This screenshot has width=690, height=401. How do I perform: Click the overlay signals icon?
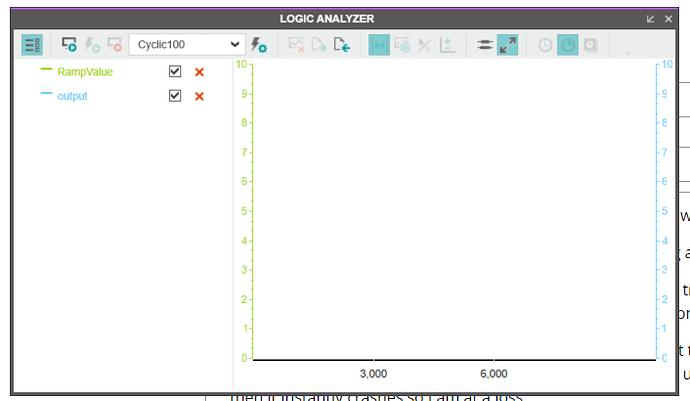click(x=484, y=45)
